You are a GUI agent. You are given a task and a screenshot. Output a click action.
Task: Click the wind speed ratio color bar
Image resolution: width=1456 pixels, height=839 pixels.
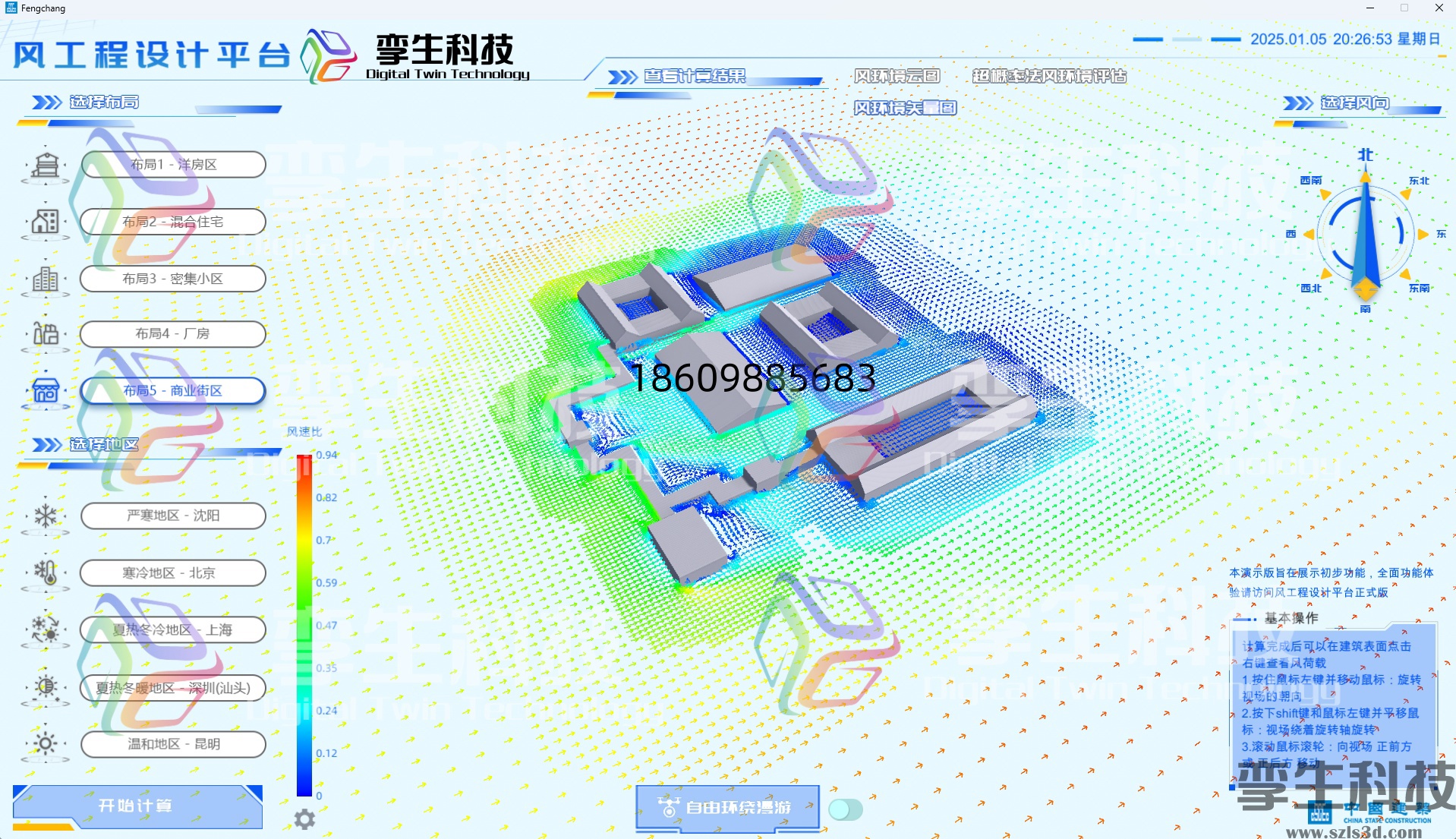point(304,626)
